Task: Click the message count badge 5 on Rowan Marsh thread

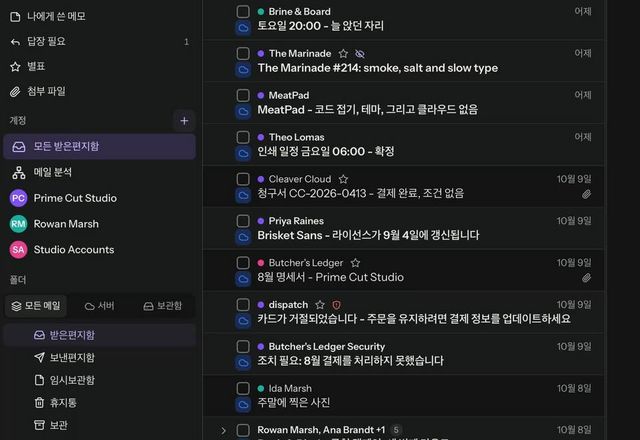Action: 396,430
